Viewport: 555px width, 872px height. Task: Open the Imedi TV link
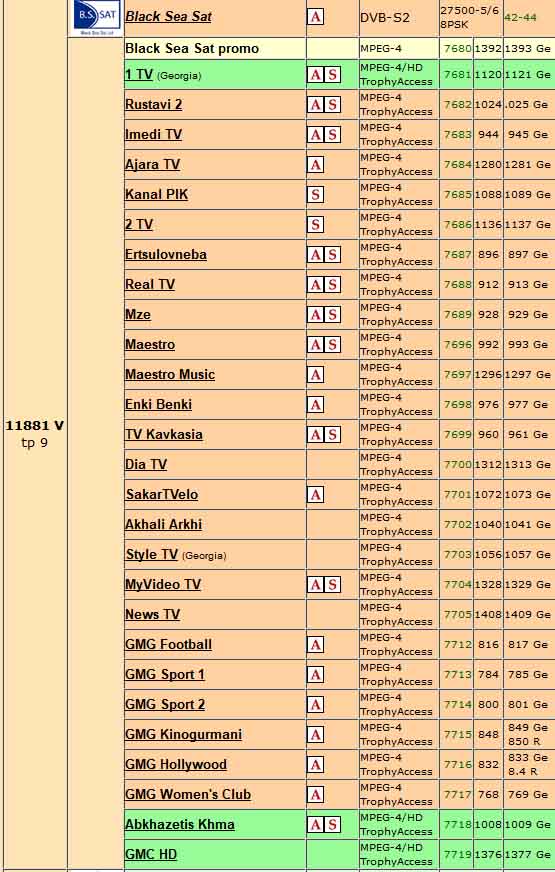[153, 135]
